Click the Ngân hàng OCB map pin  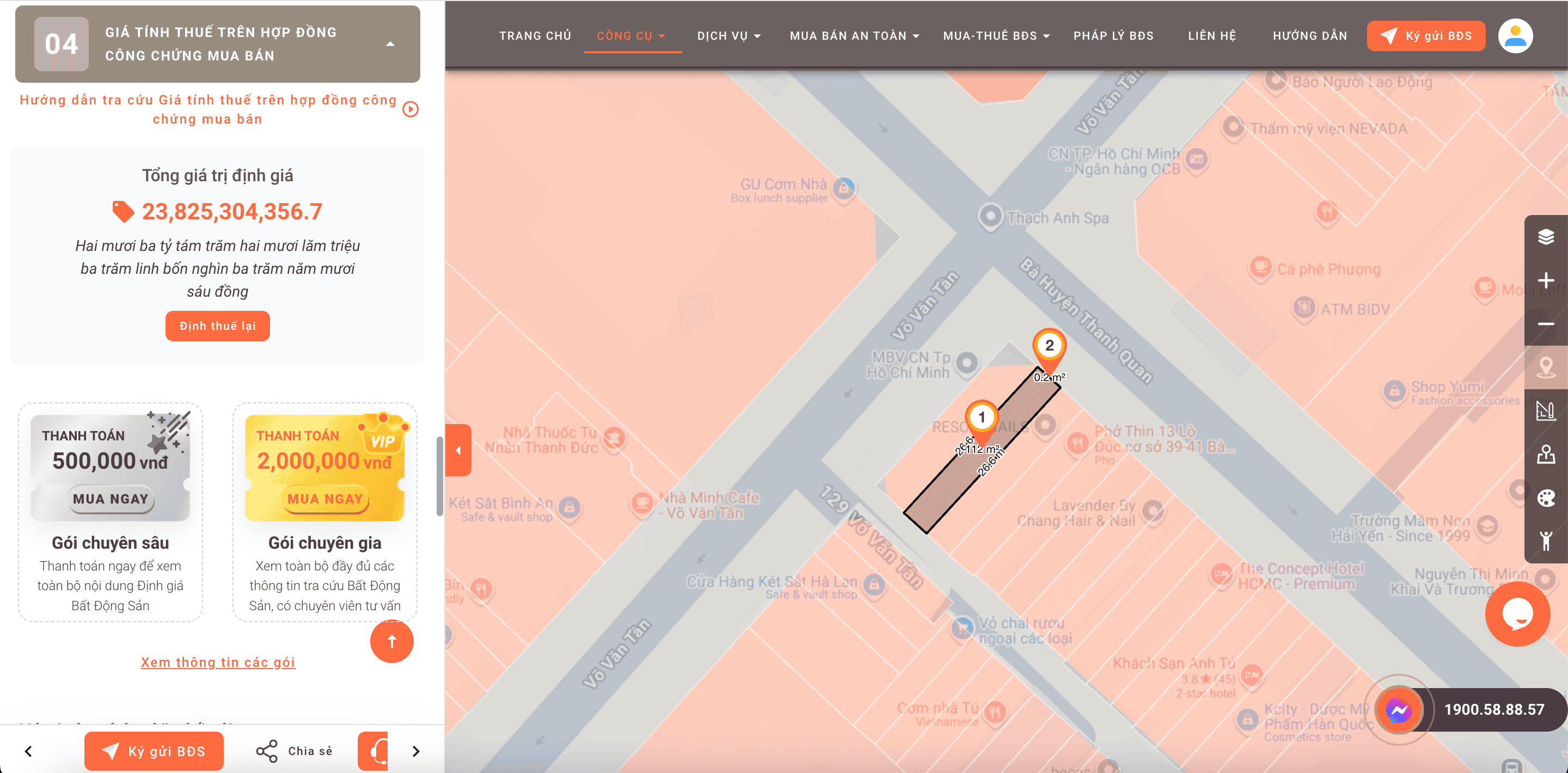pos(1197,159)
